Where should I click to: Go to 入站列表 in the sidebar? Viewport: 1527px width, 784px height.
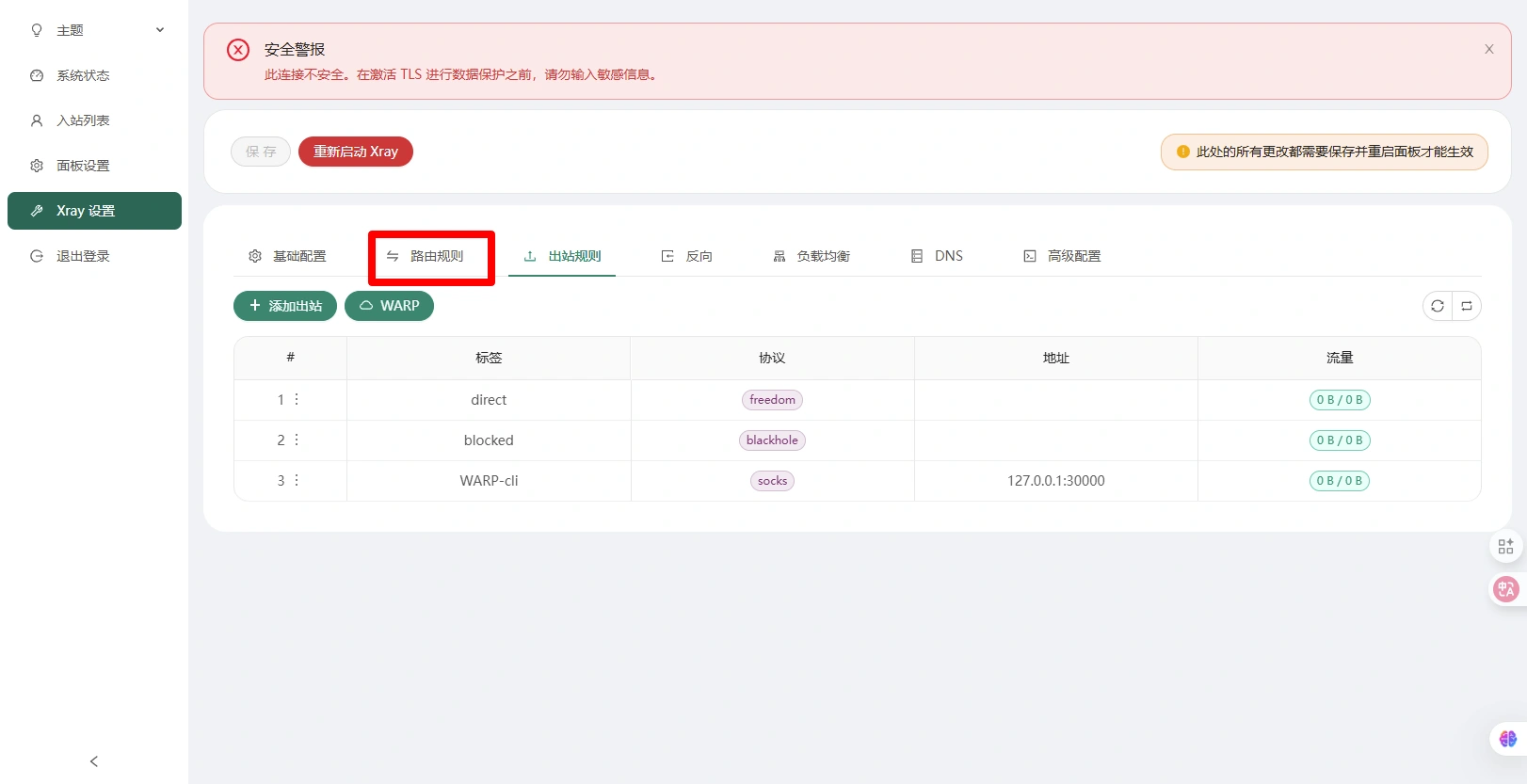pyautogui.click(x=83, y=120)
